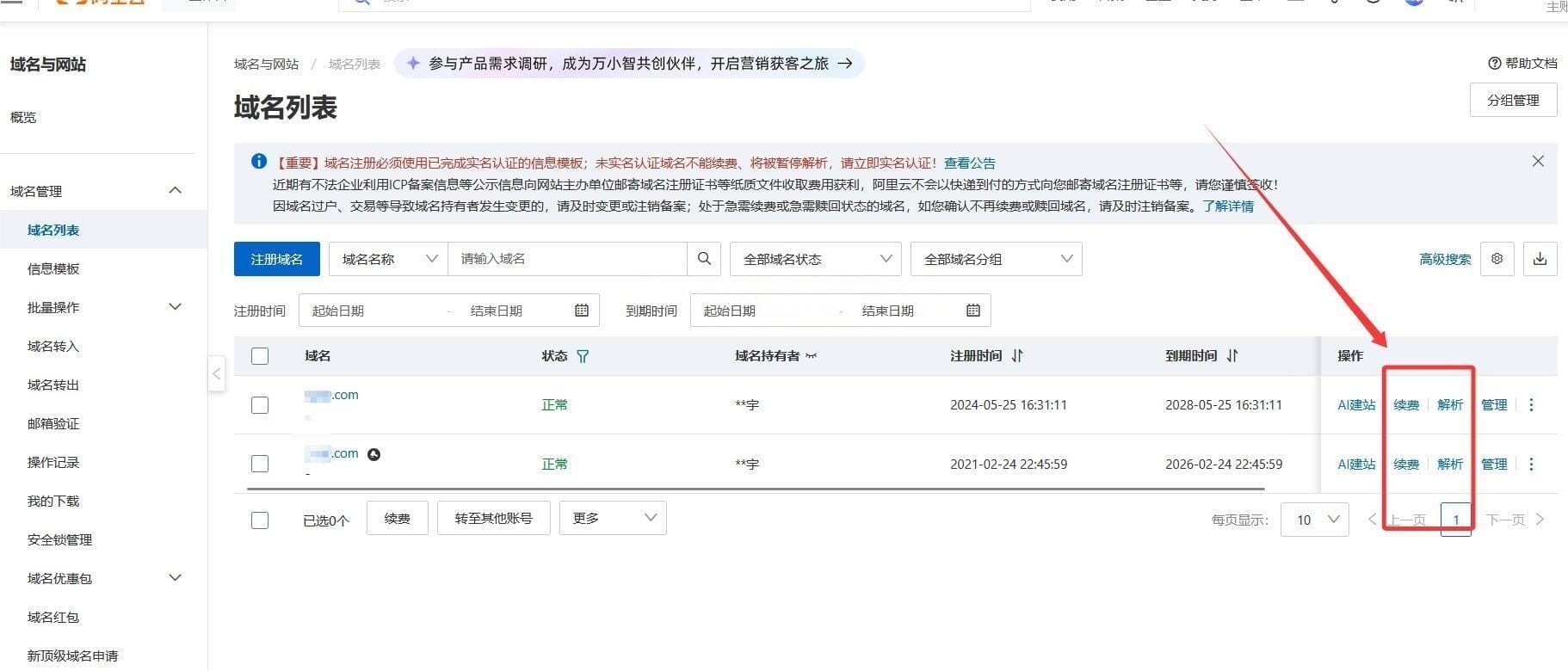
Task: Sort by registration time icon
Action: pyautogui.click(x=1017, y=355)
